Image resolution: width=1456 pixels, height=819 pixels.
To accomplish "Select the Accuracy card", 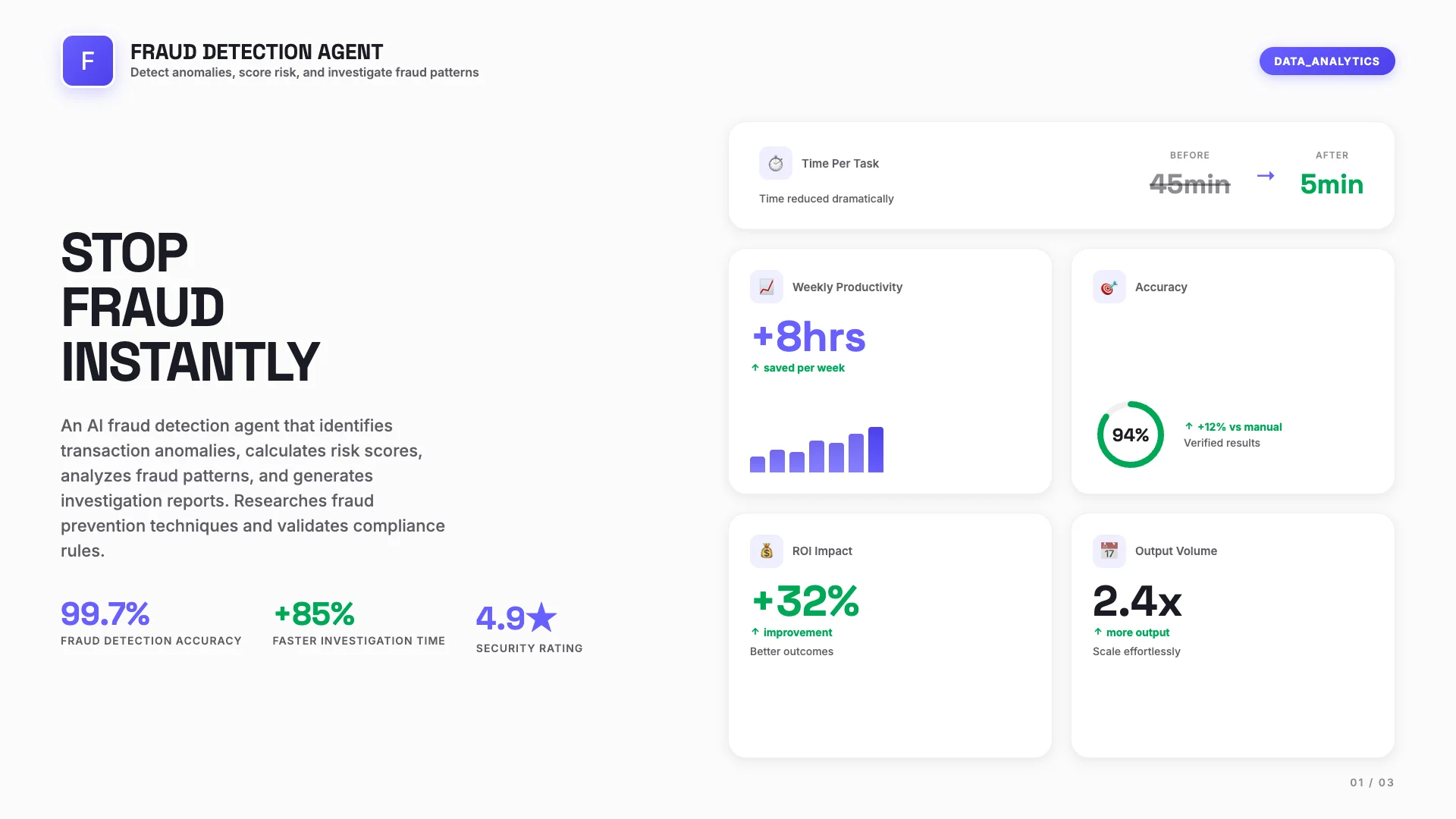I will coord(1232,371).
